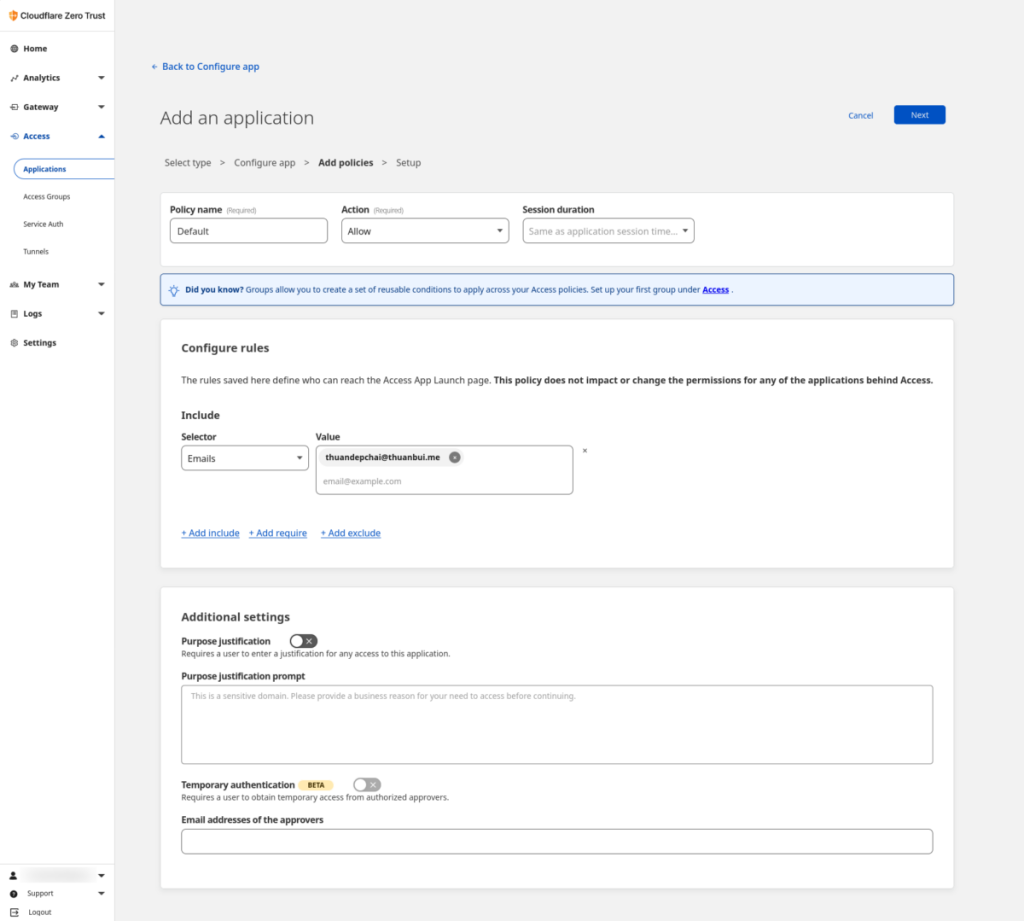
Task: Expand the My Team sidebar section
Action: [x=101, y=285]
